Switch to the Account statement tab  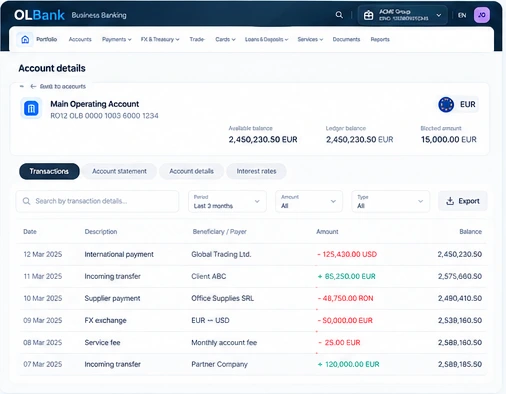(119, 171)
